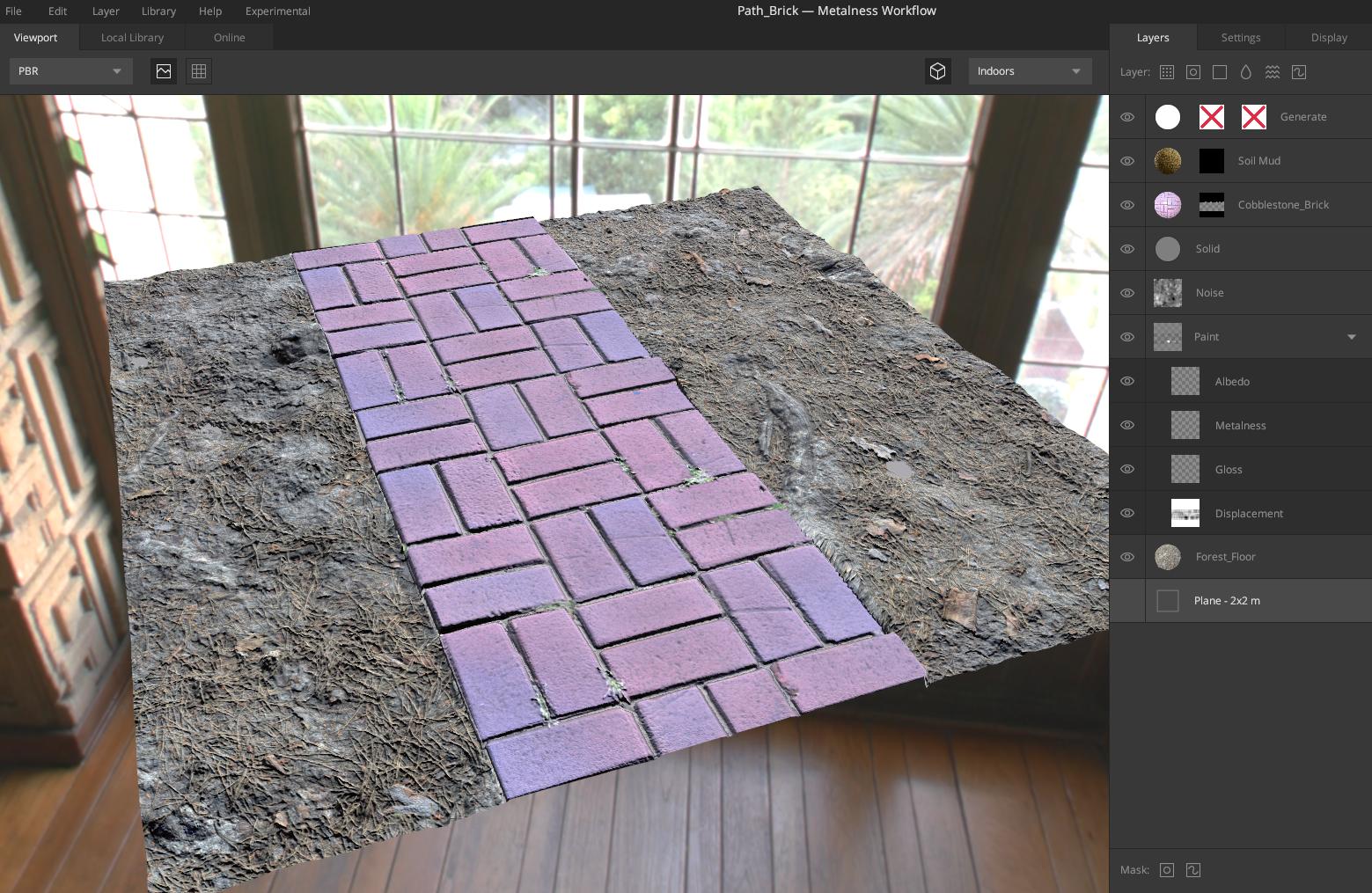The height and width of the screenshot is (893, 1372).
Task: Open the Experimental menu
Action: point(277,11)
